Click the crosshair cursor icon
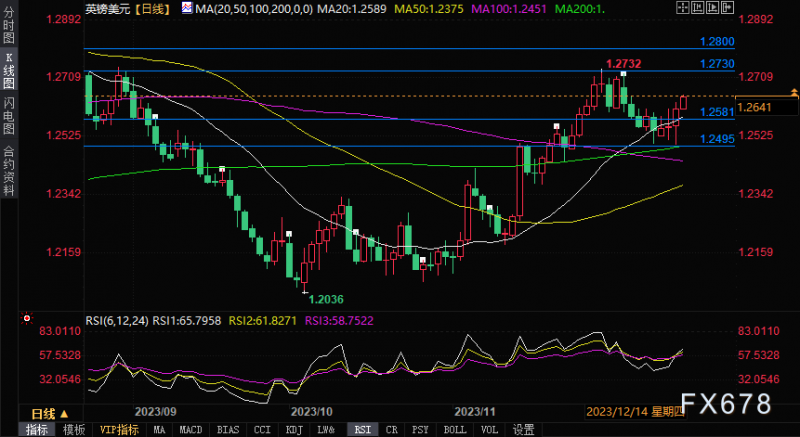 click(683, 8)
